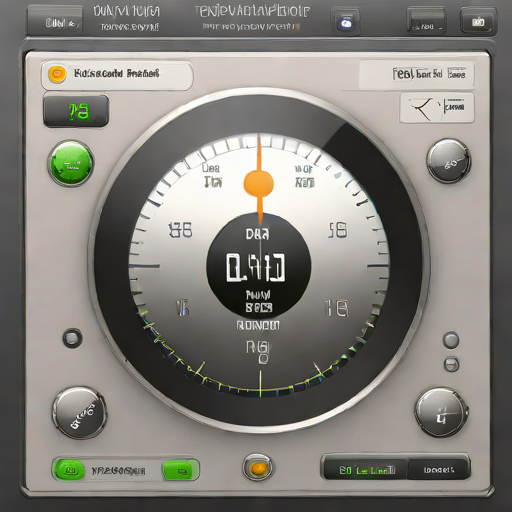Click the needle graph icon box
This screenshot has width=512, height=512.
click(x=437, y=108)
